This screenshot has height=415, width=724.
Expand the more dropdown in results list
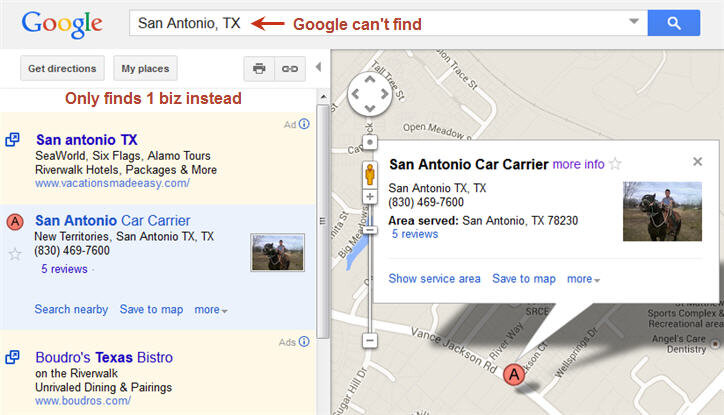click(x=211, y=310)
